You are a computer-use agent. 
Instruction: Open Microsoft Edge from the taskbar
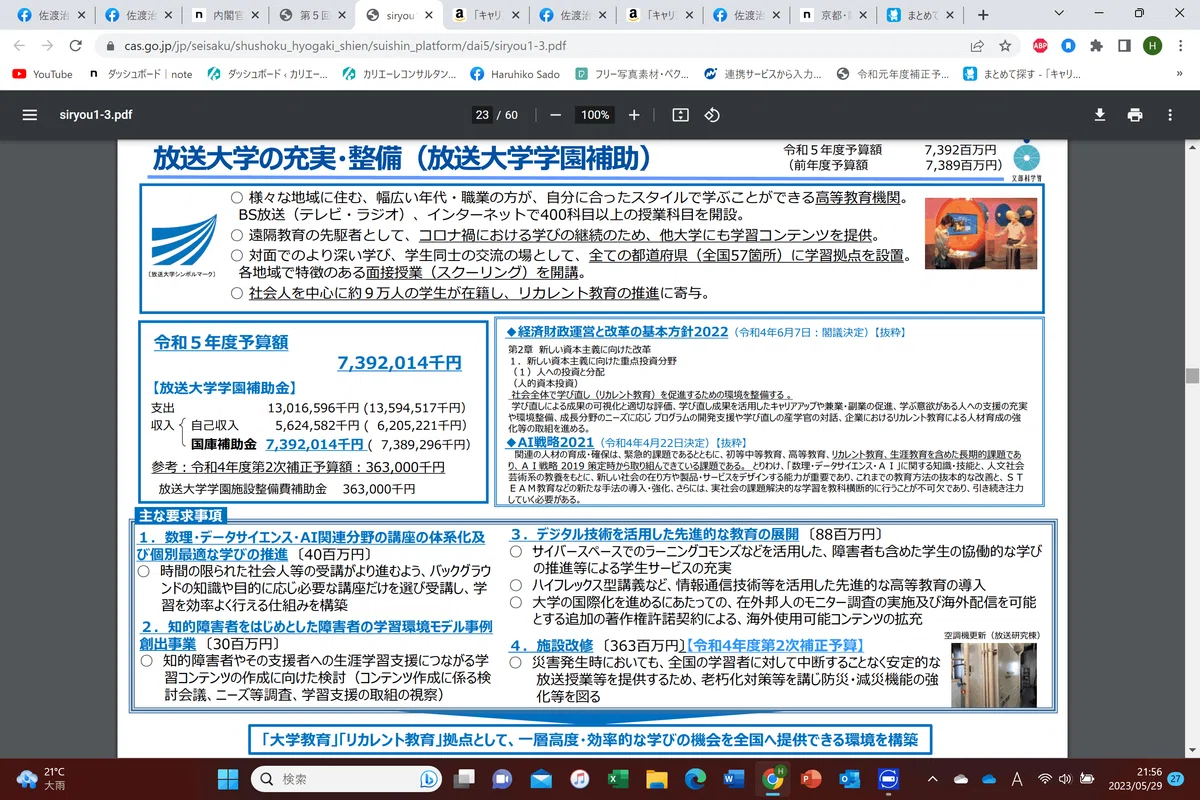tap(695, 779)
